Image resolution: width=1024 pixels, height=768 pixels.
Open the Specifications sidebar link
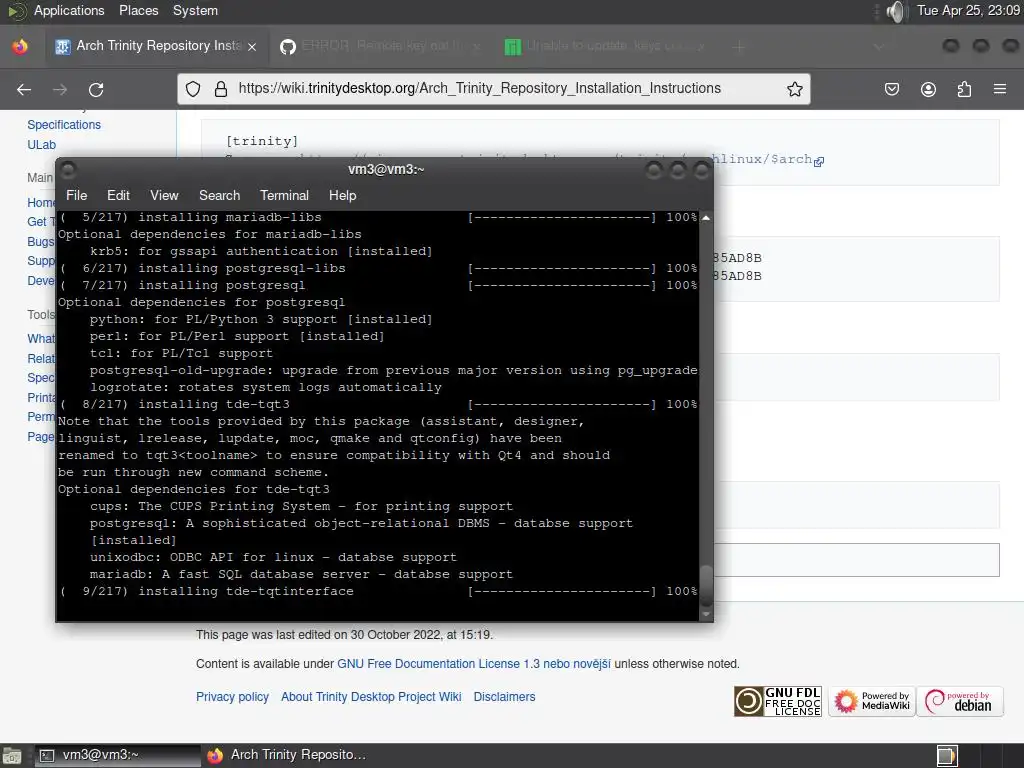tap(64, 125)
